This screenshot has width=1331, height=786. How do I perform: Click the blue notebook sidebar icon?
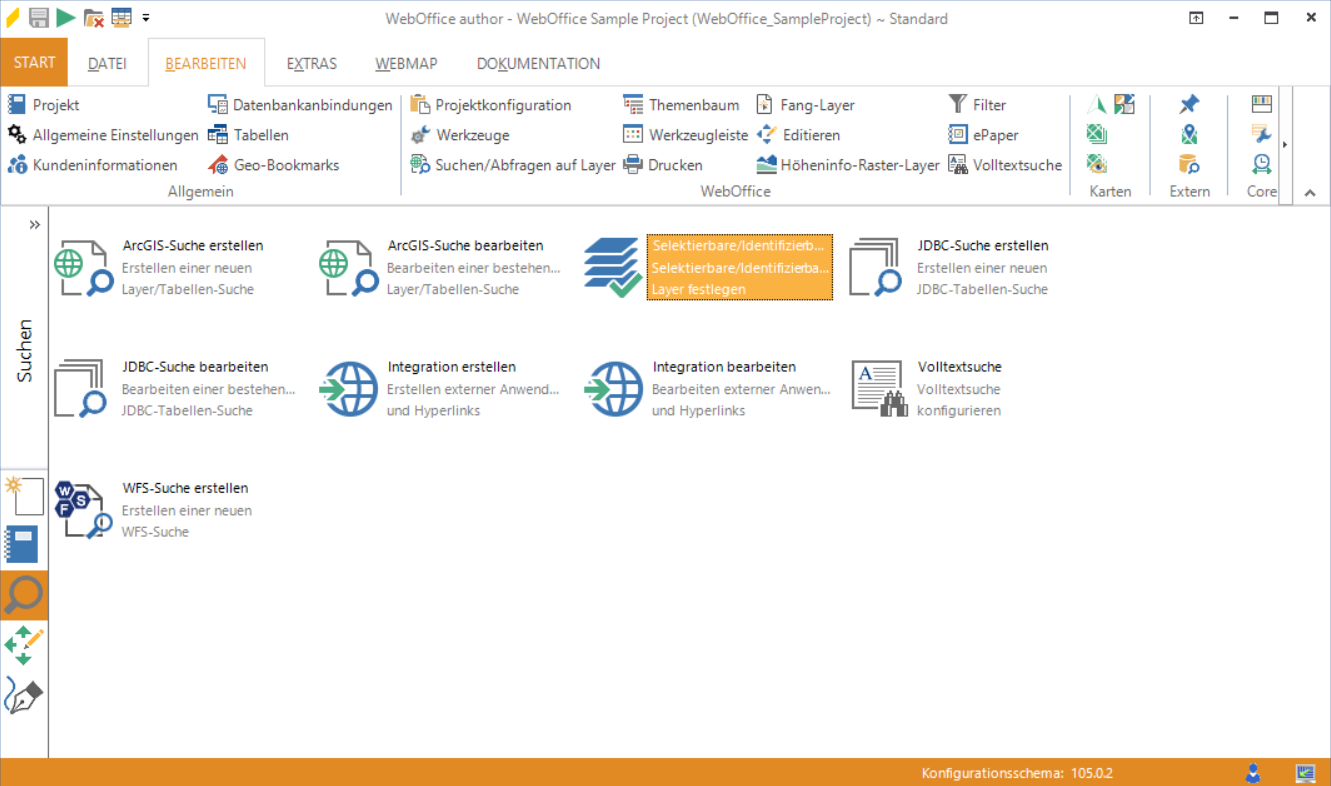click(24, 545)
